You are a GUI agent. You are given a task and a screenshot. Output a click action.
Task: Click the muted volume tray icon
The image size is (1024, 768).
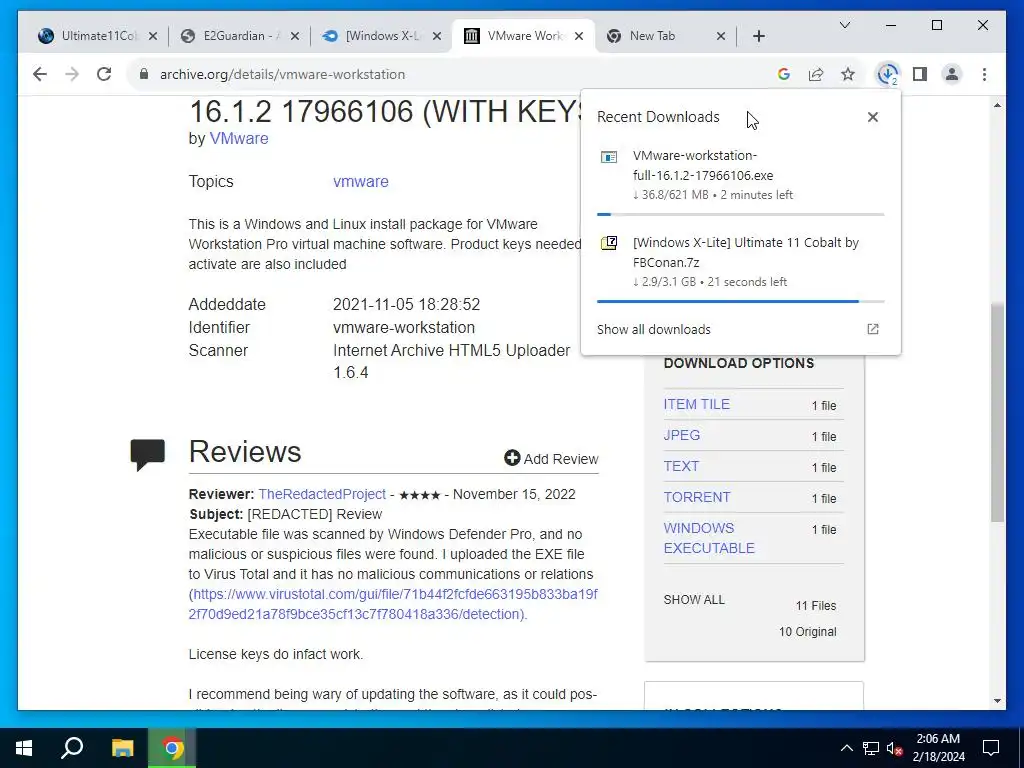point(895,748)
